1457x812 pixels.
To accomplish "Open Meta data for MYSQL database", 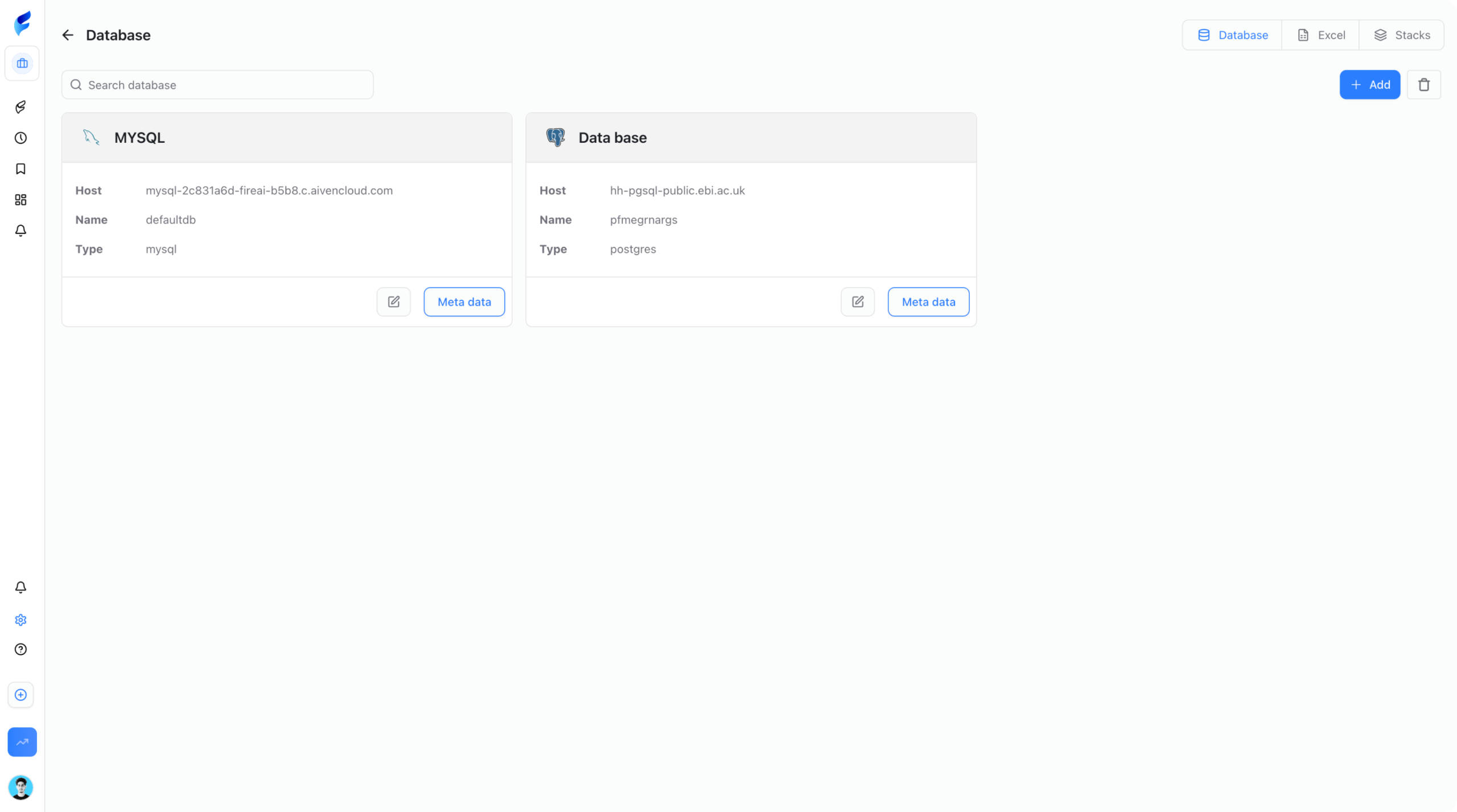I will [x=464, y=302].
